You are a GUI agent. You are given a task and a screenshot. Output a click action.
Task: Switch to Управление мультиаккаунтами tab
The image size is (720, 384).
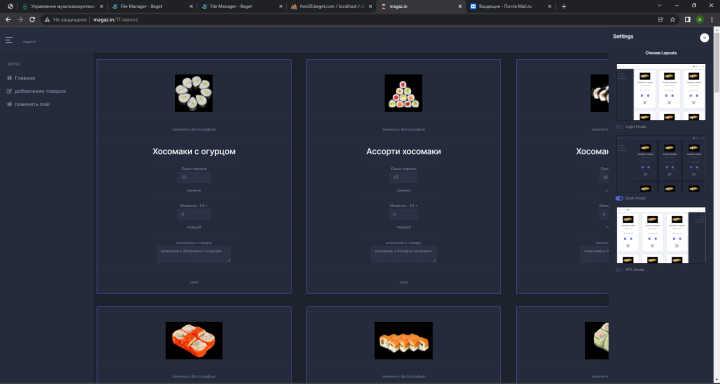coord(63,6)
